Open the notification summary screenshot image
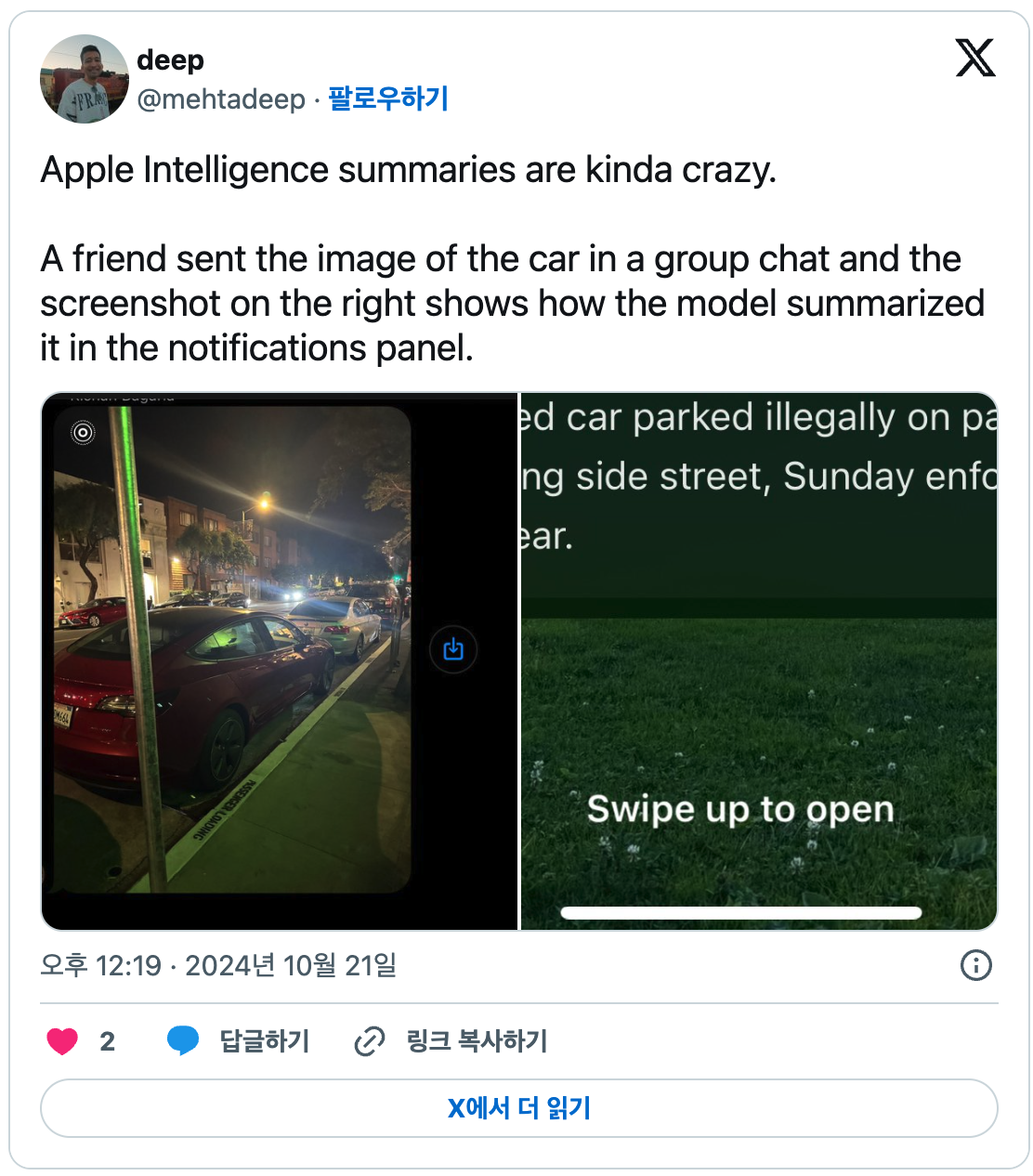This screenshot has width=1033, height=1176. (759, 661)
